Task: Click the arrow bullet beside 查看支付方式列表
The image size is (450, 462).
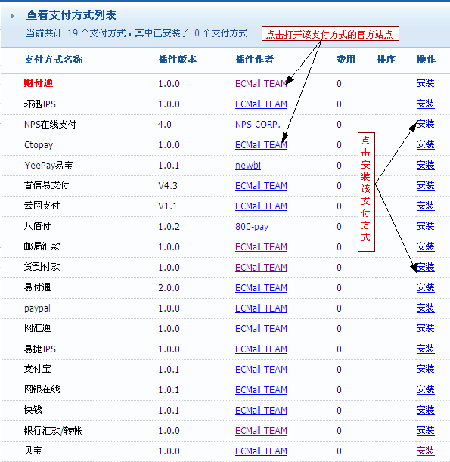Action: (13, 16)
